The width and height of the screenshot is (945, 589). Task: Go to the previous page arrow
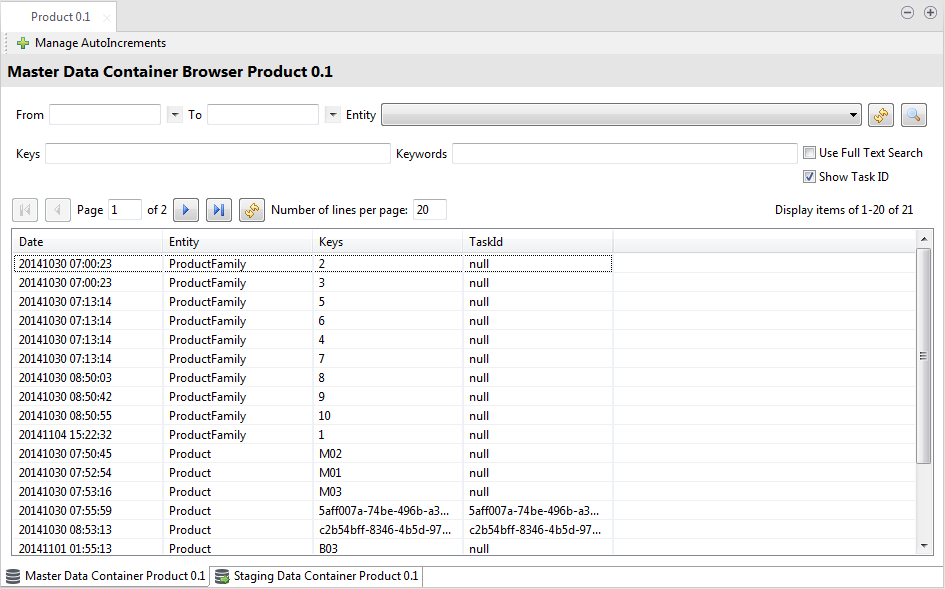point(58,210)
